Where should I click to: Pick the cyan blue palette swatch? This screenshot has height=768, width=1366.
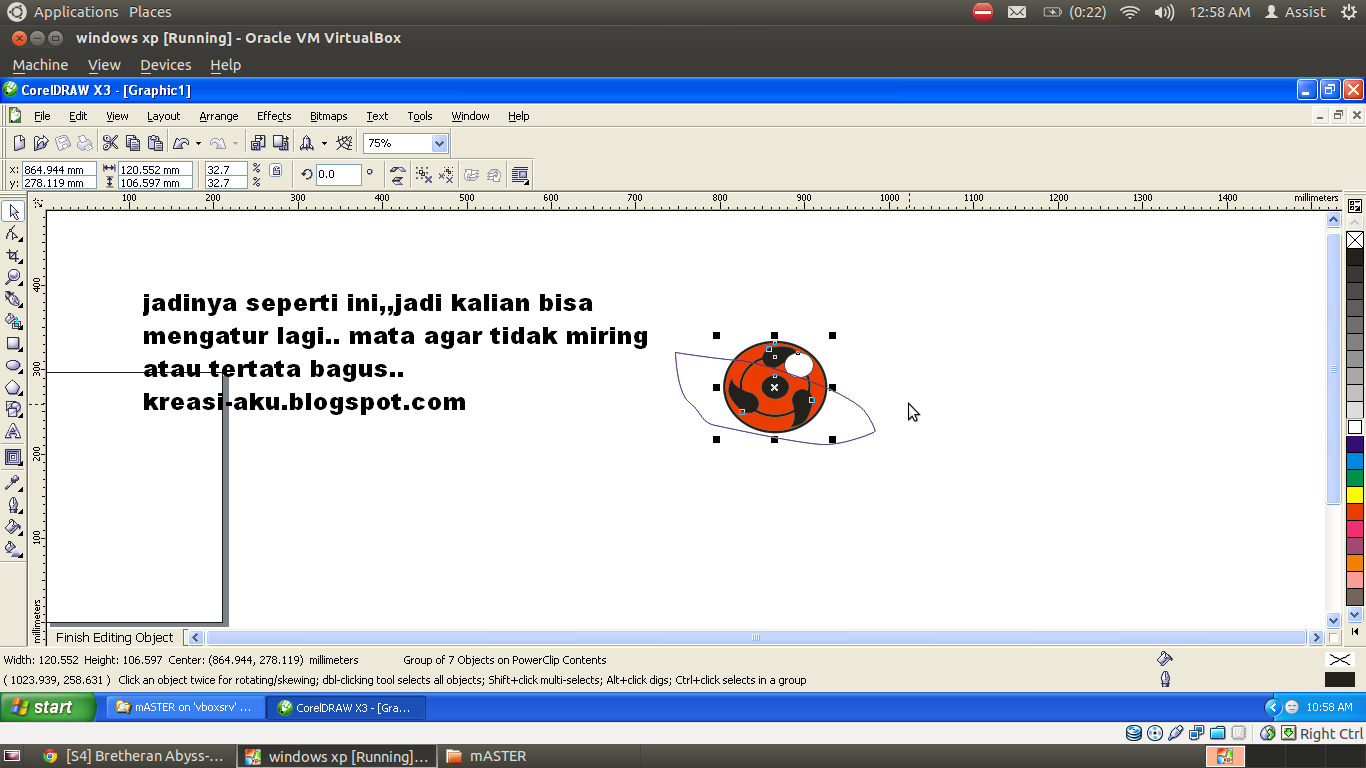click(x=1355, y=461)
